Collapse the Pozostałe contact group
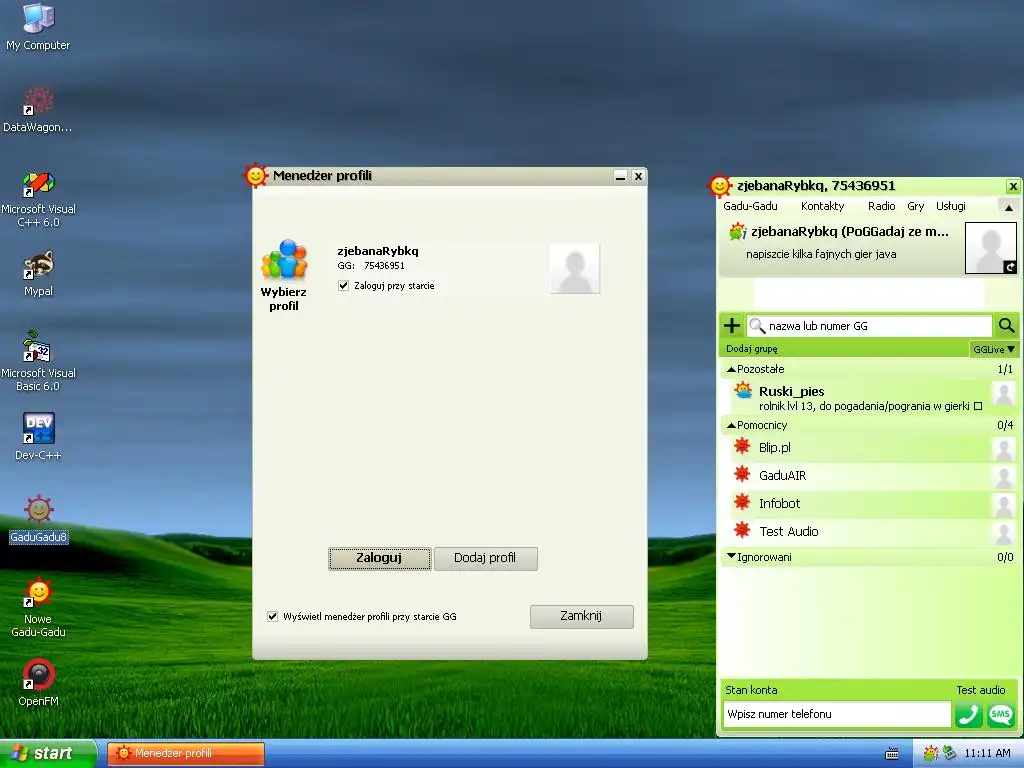Screen dimensions: 1024x768 pos(731,369)
